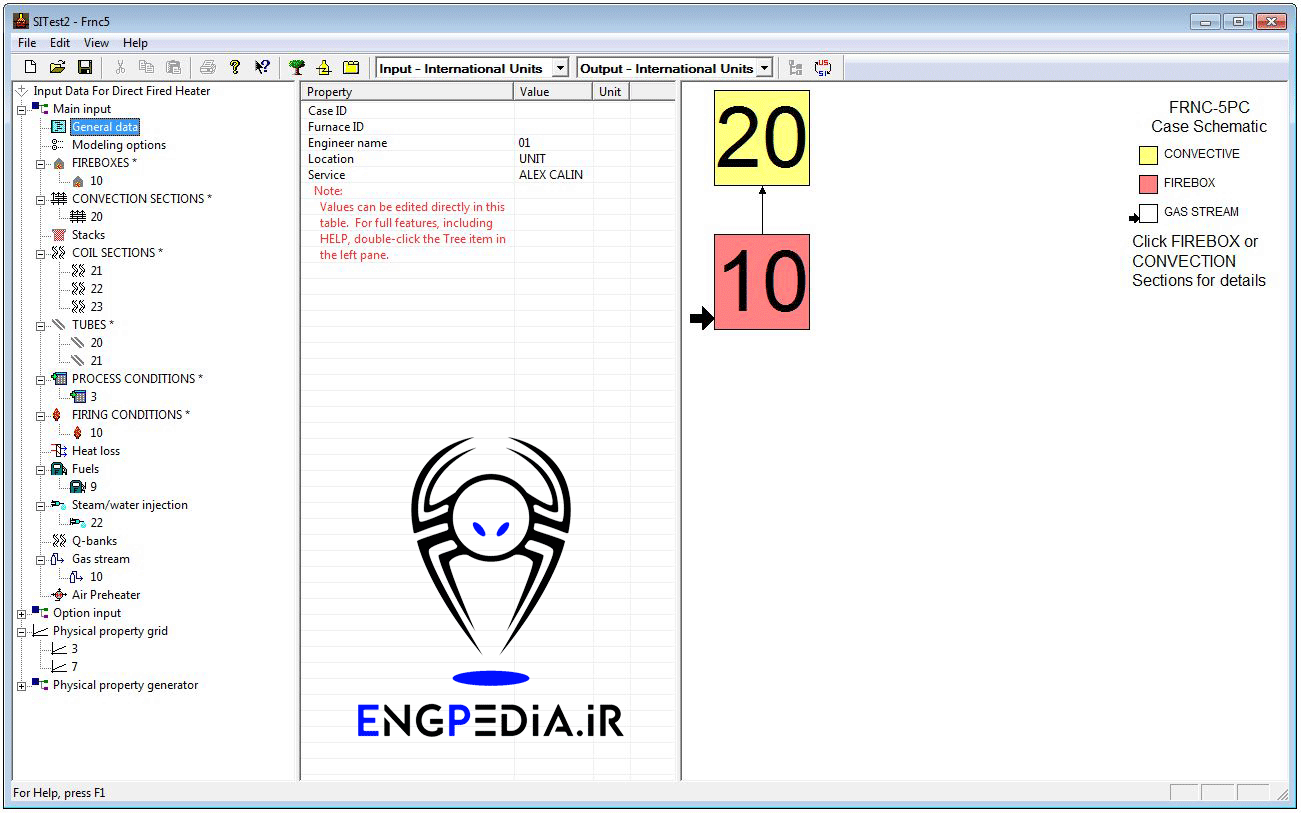This screenshot has width=1301, height=813.
Task: Click the Air Preheater icon in the tree
Action: point(59,595)
